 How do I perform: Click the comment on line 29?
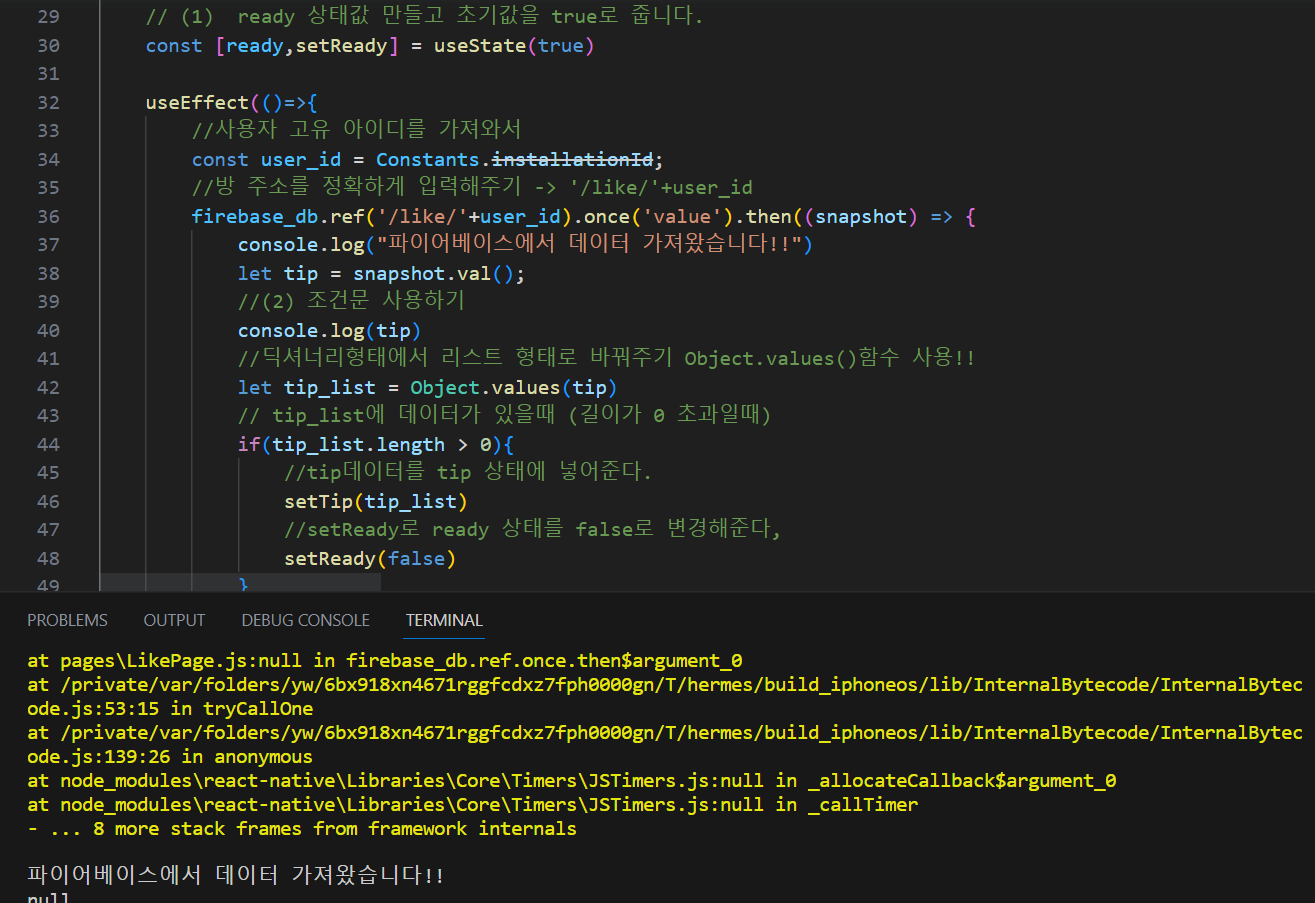[x=425, y=17]
